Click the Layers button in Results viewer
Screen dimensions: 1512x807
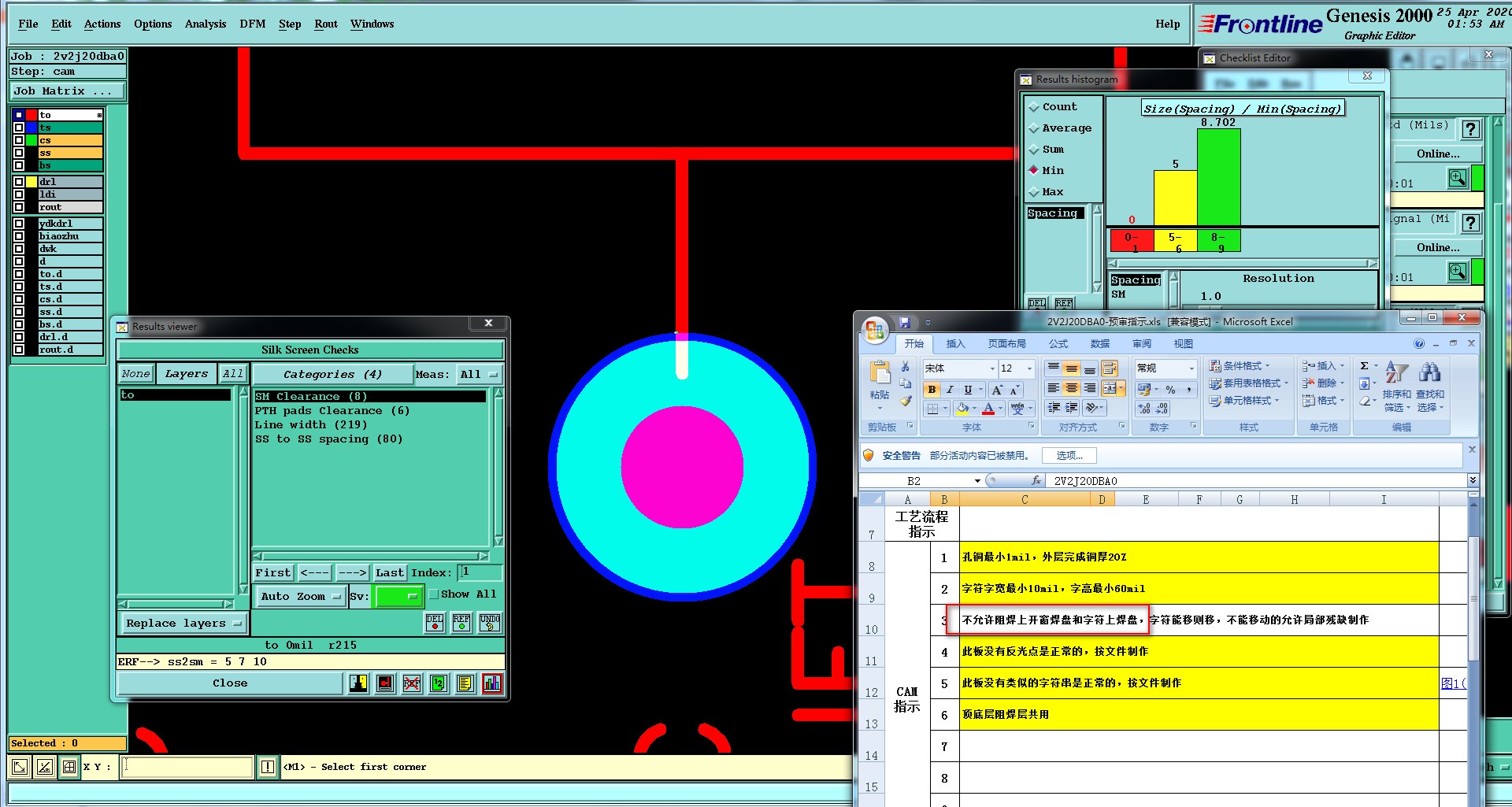(x=187, y=375)
